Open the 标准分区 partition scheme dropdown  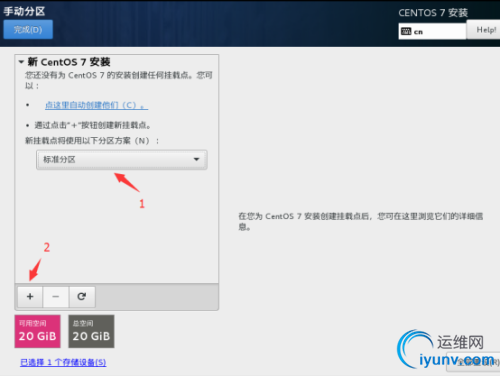pyautogui.click(x=122, y=160)
